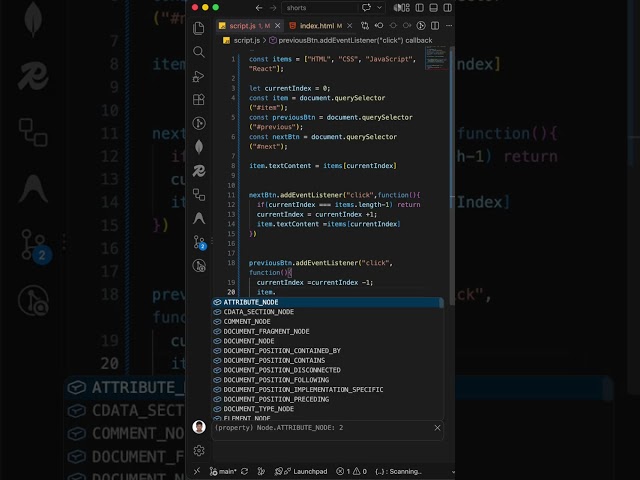Image resolution: width=640 pixels, height=480 pixels.
Task: Click the split editor icon
Action: click(x=435, y=26)
